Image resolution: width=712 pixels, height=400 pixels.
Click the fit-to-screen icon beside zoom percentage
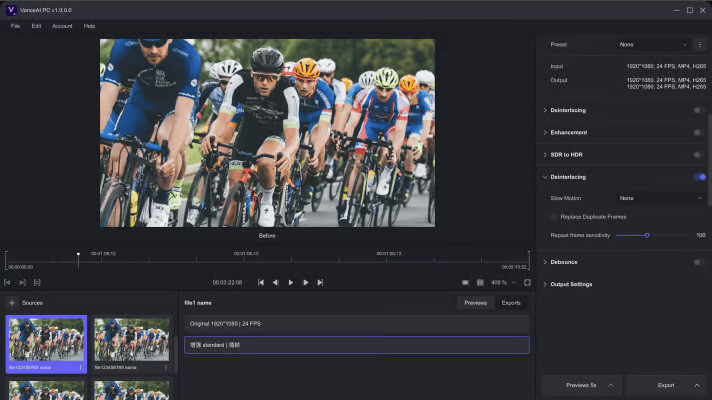(527, 283)
